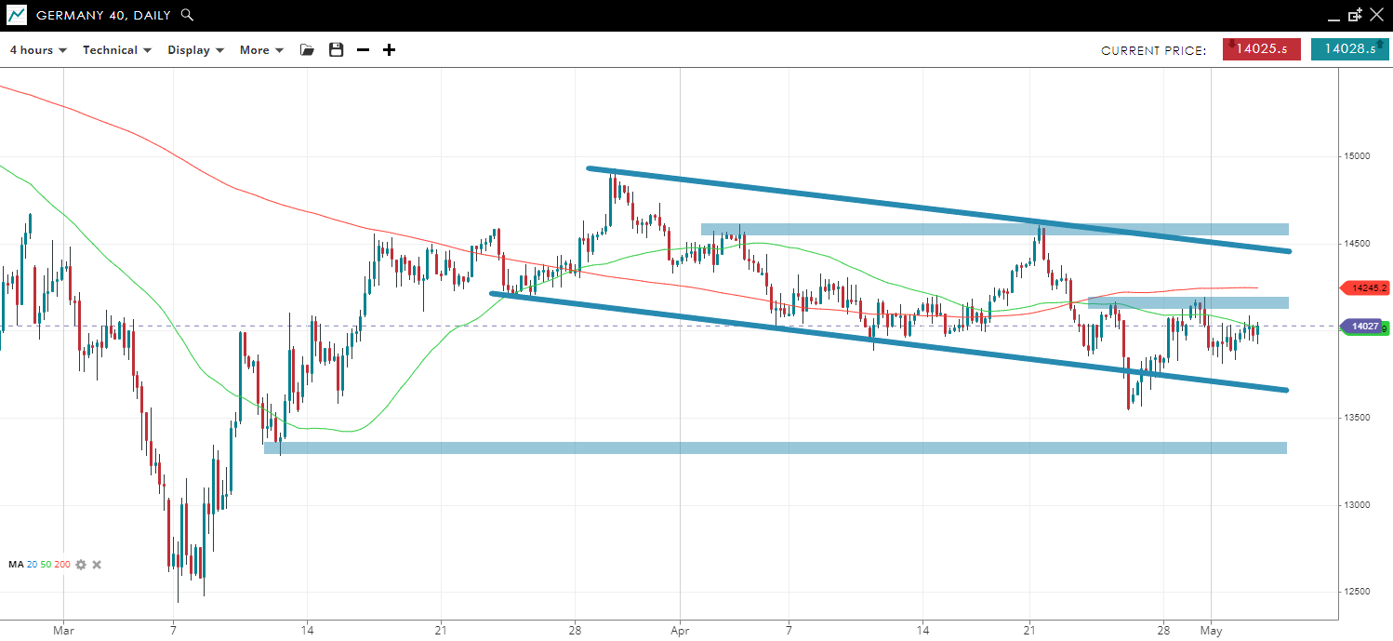
Task: Open MA indicator settings gear
Action: click(x=81, y=565)
